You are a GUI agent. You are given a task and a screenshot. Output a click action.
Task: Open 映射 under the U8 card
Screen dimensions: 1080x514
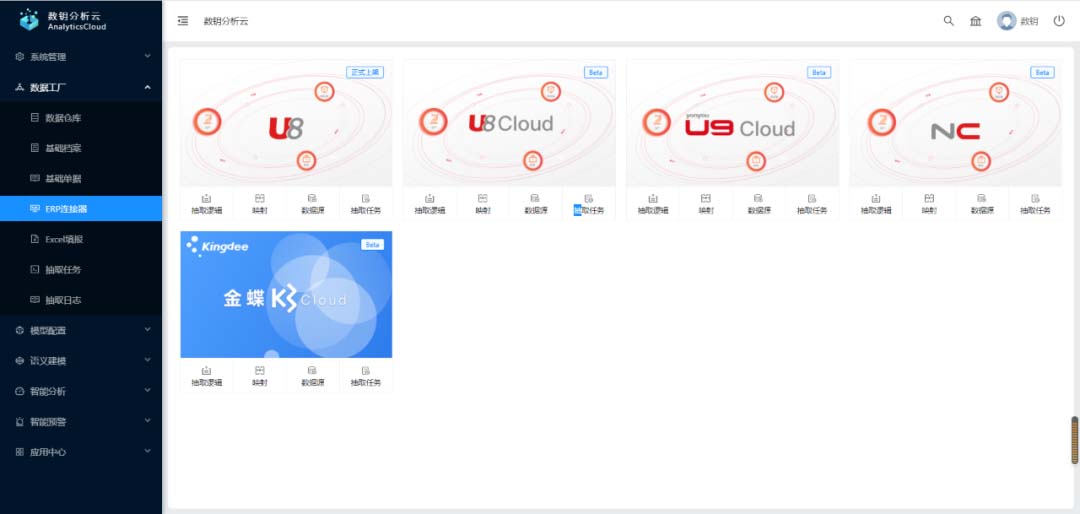pyautogui.click(x=260, y=204)
